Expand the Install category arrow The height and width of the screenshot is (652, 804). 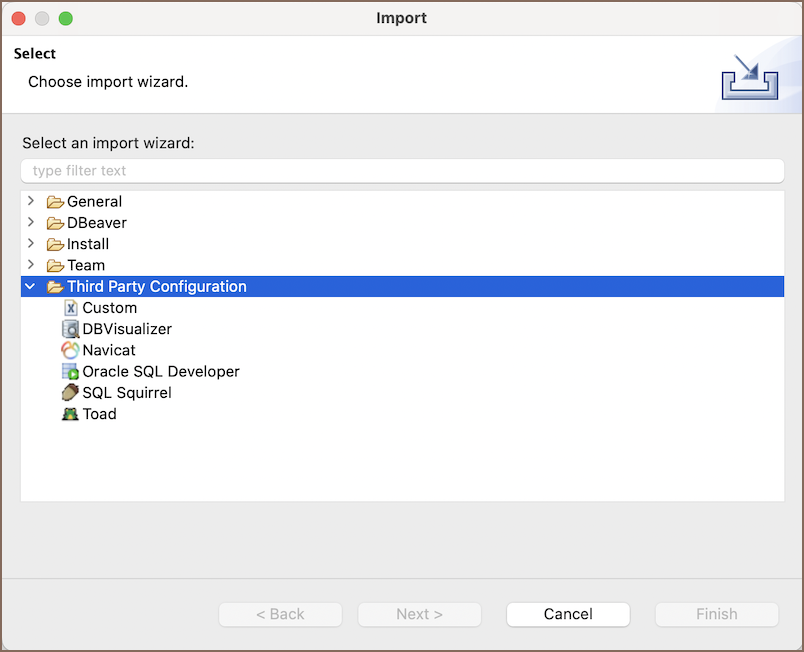[x=31, y=243]
